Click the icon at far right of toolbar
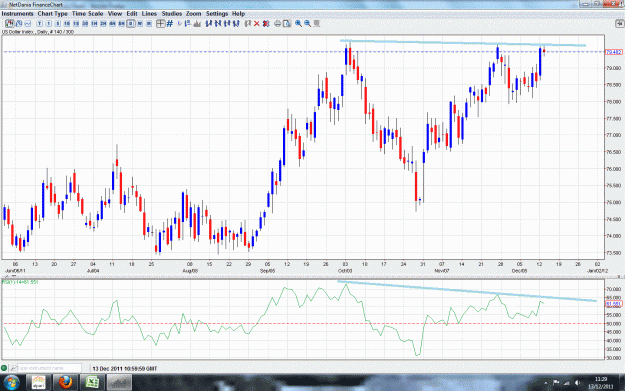625x391 pixels. [x=619, y=24]
